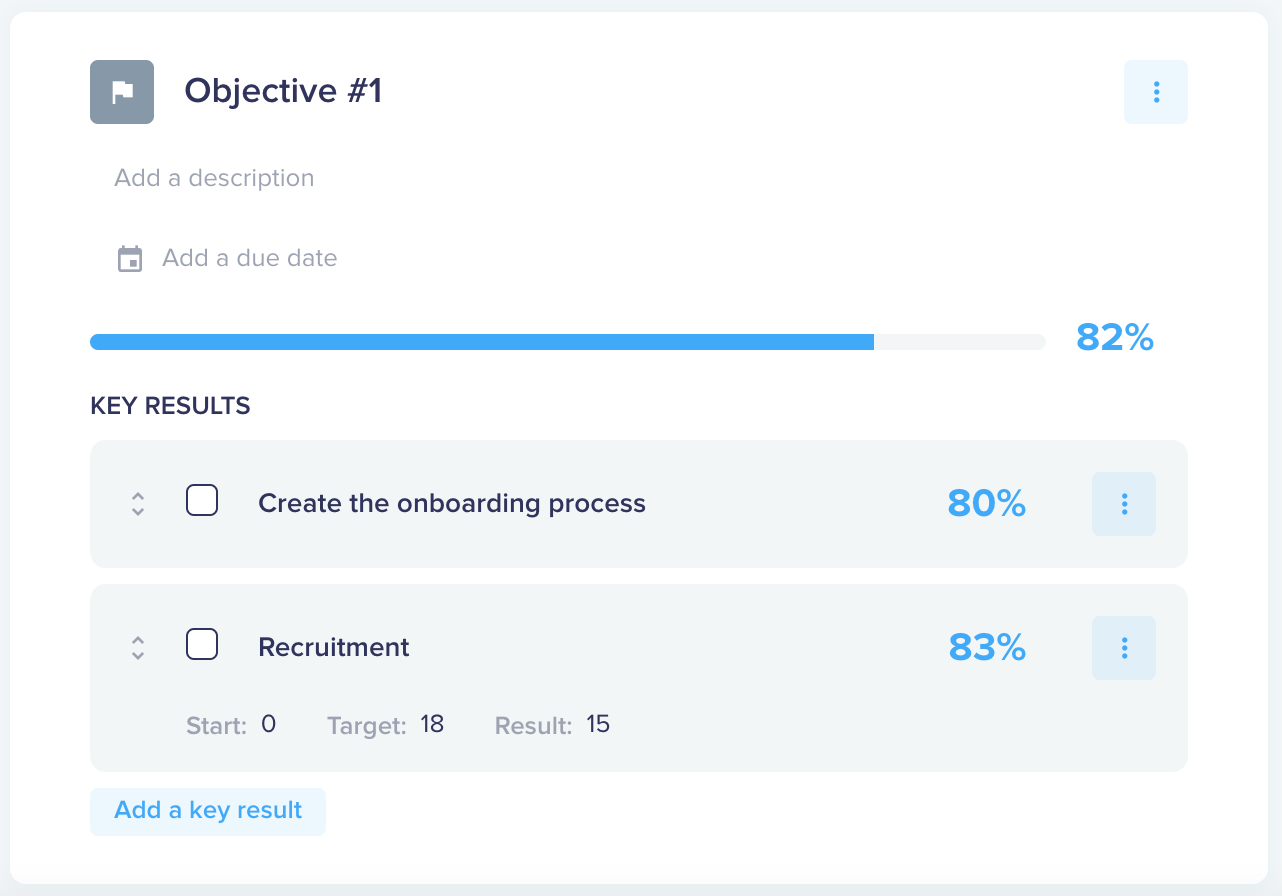This screenshot has height=896, width=1282.
Task: Click the Objective #1 title text
Action: tap(283, 91)
